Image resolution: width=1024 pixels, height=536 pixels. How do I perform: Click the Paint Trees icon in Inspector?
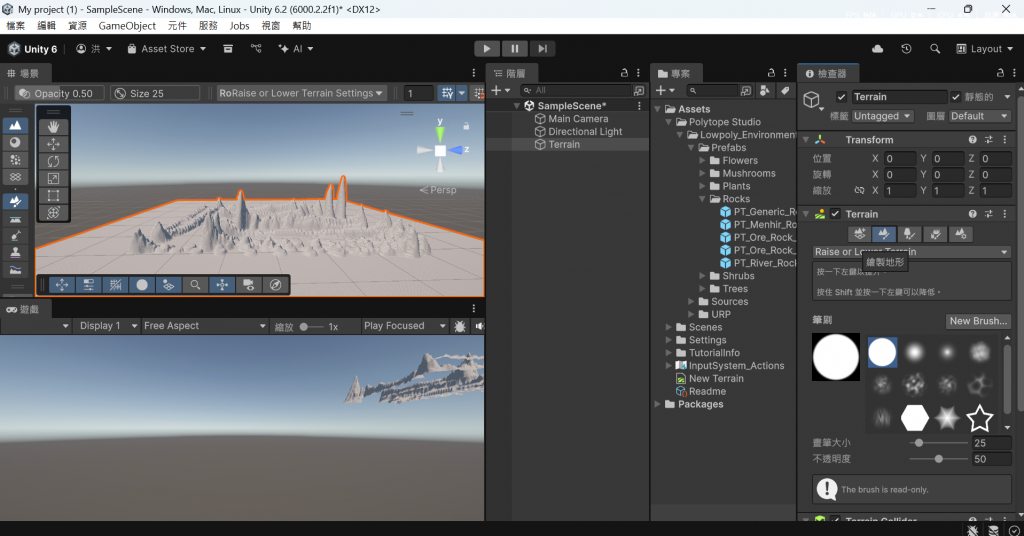[x=909, y=234]
